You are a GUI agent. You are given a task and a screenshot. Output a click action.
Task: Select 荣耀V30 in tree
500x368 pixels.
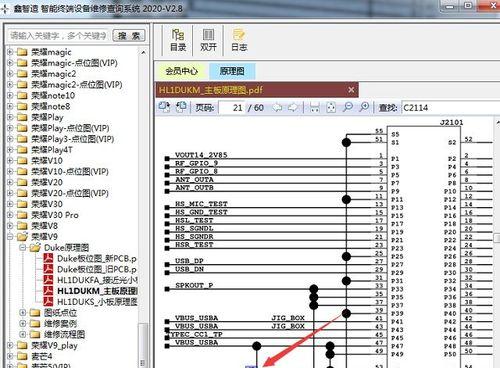47,204
